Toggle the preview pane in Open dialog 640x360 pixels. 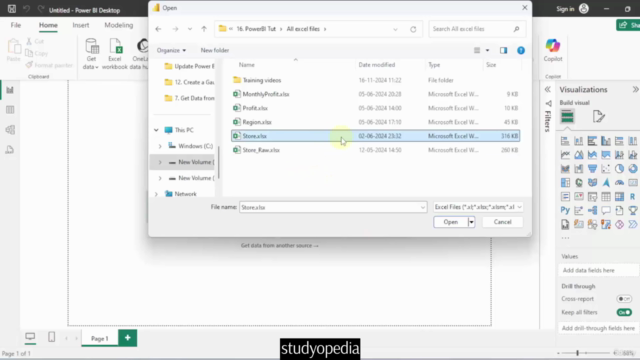point(503,50)
